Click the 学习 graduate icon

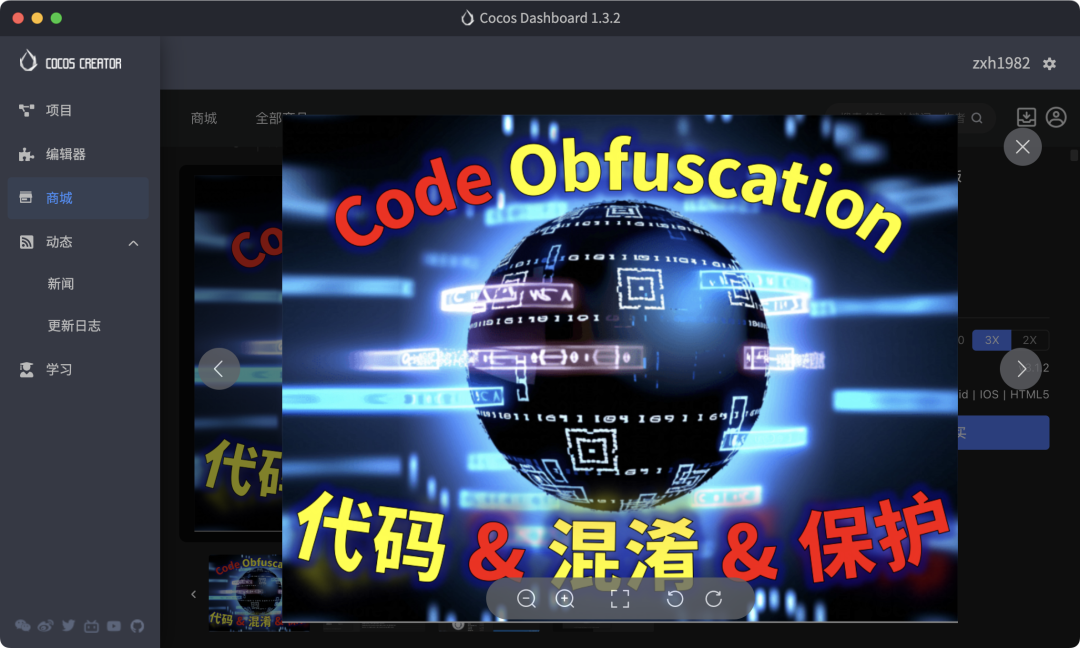26,370
